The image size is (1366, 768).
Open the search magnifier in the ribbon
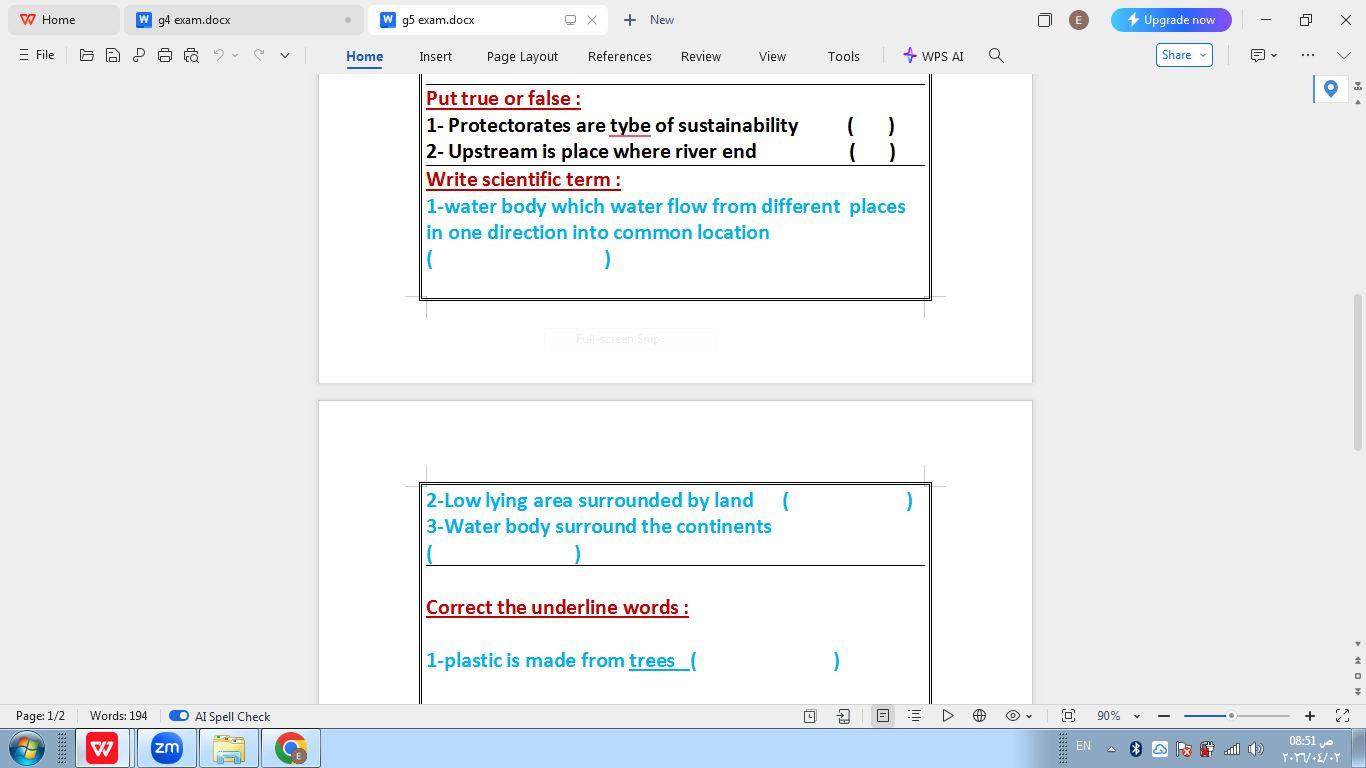pyautogui.click(x=996, y=56)
